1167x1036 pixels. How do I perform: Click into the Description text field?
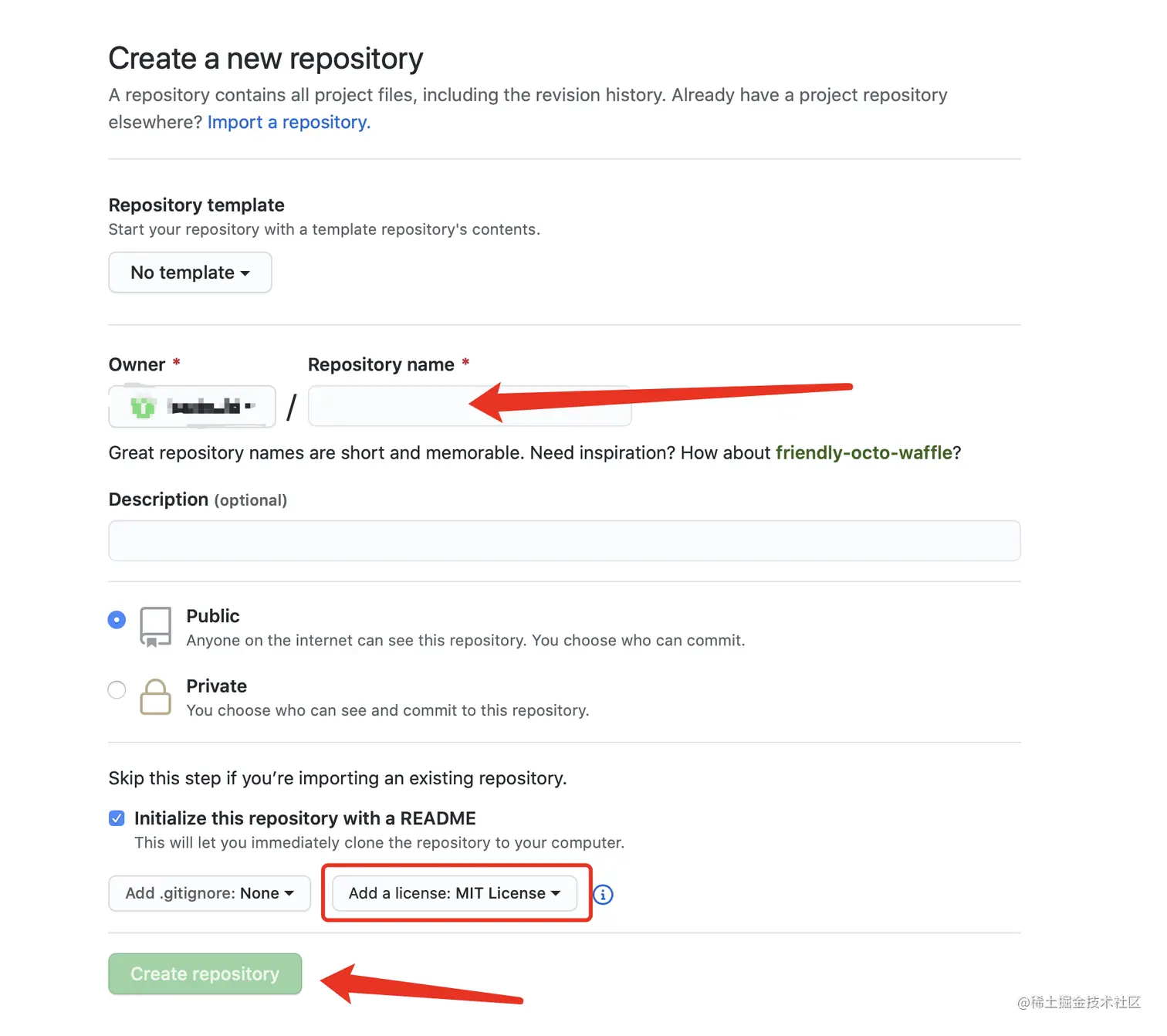coord(564,540)
